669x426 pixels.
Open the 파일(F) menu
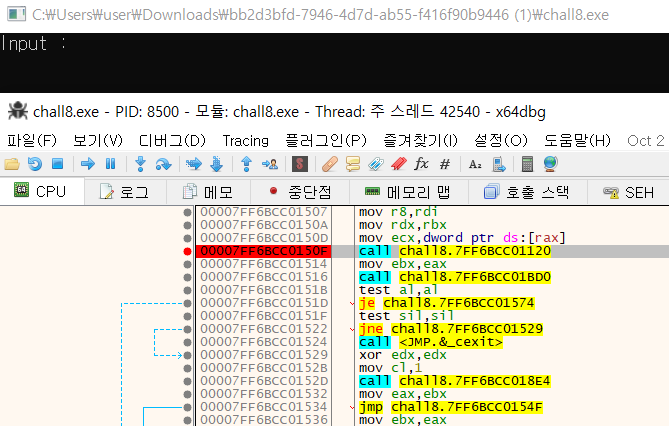pyautogui.click(x=32, y=140)
